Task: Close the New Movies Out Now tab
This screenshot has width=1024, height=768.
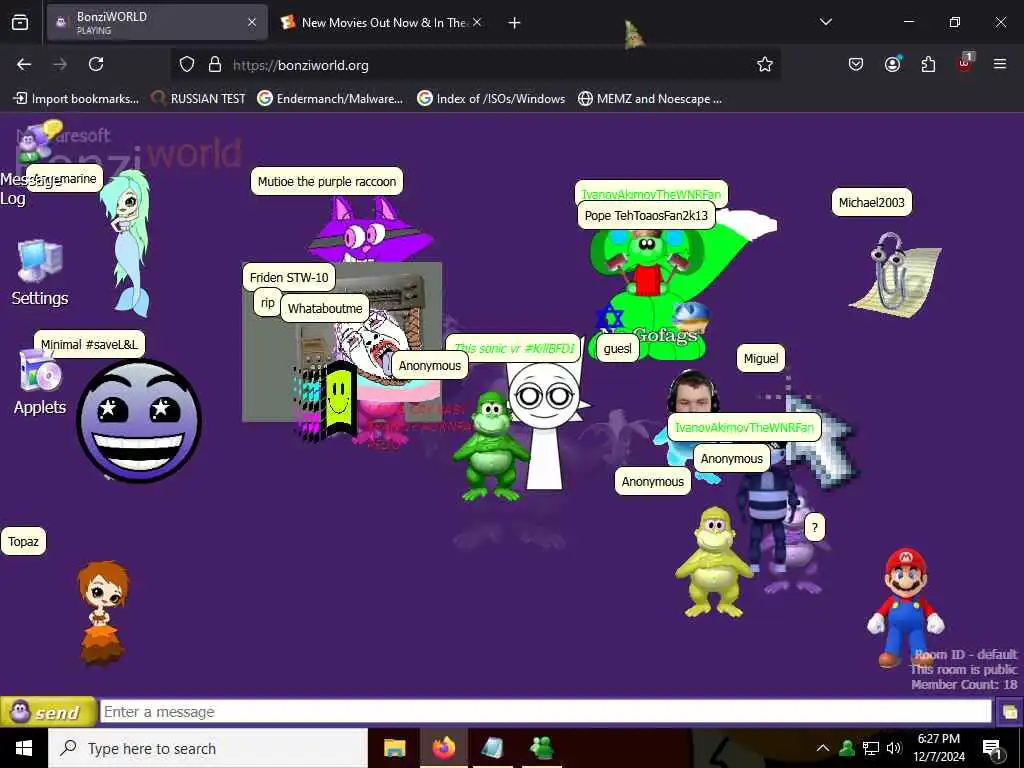Action: (x=477, y=22)
